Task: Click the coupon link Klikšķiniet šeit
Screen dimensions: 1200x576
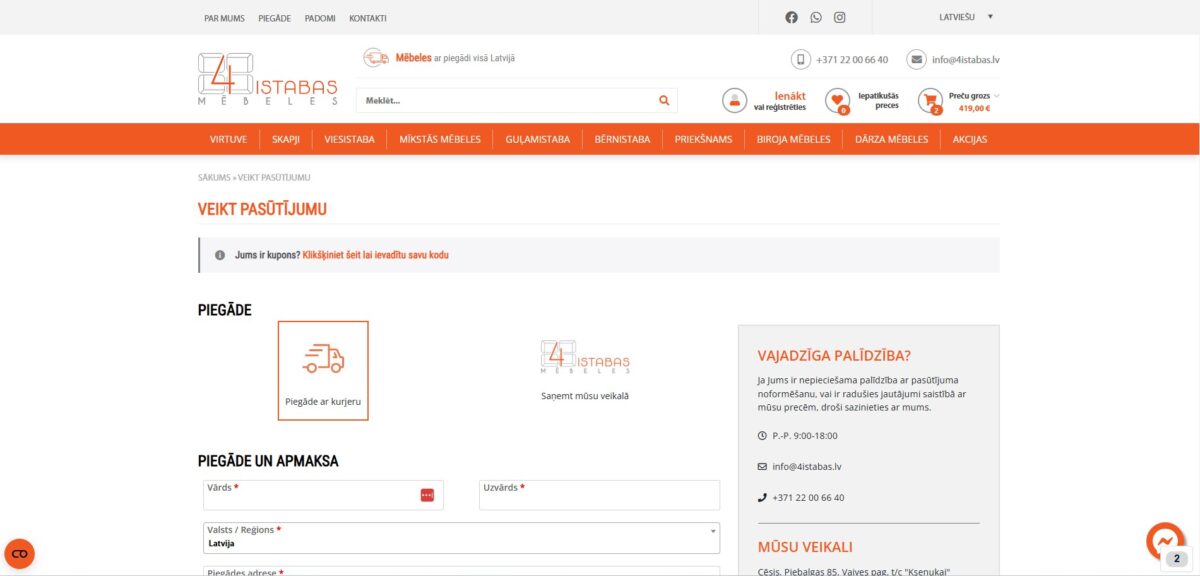Action: pyautogui.click(x=345, y=255)
